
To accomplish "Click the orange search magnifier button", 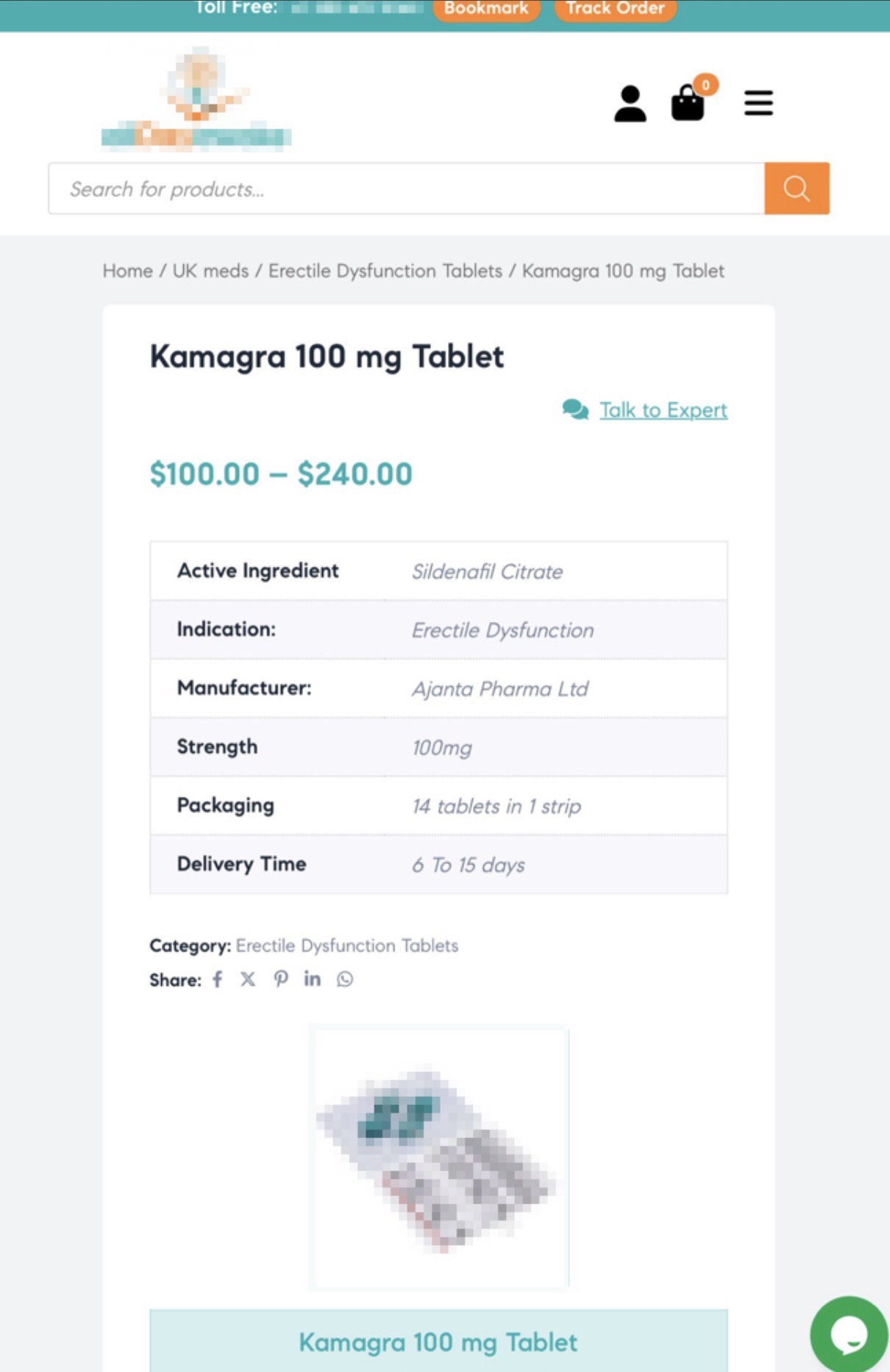I will 797,189.
